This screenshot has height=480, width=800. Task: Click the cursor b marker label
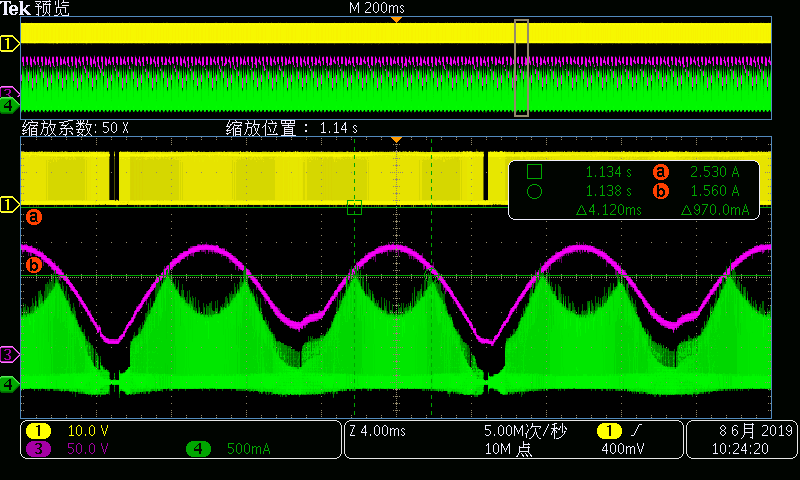[x=34, y=265]
